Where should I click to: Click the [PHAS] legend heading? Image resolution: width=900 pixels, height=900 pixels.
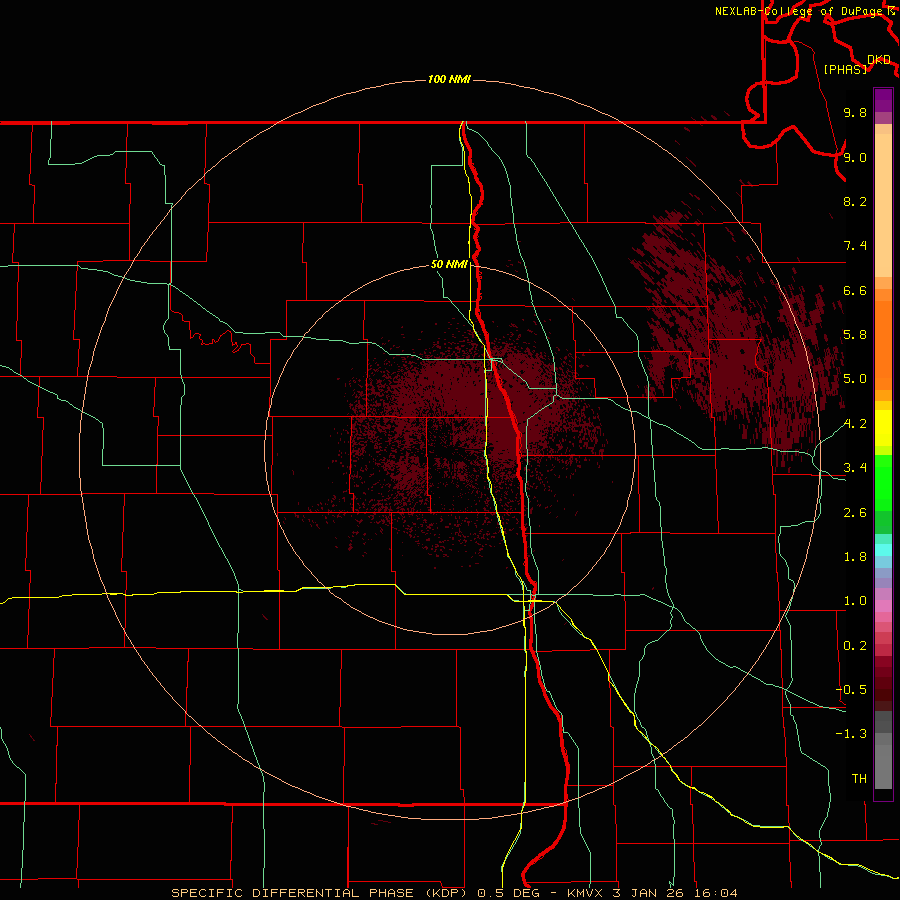point(845,69)
